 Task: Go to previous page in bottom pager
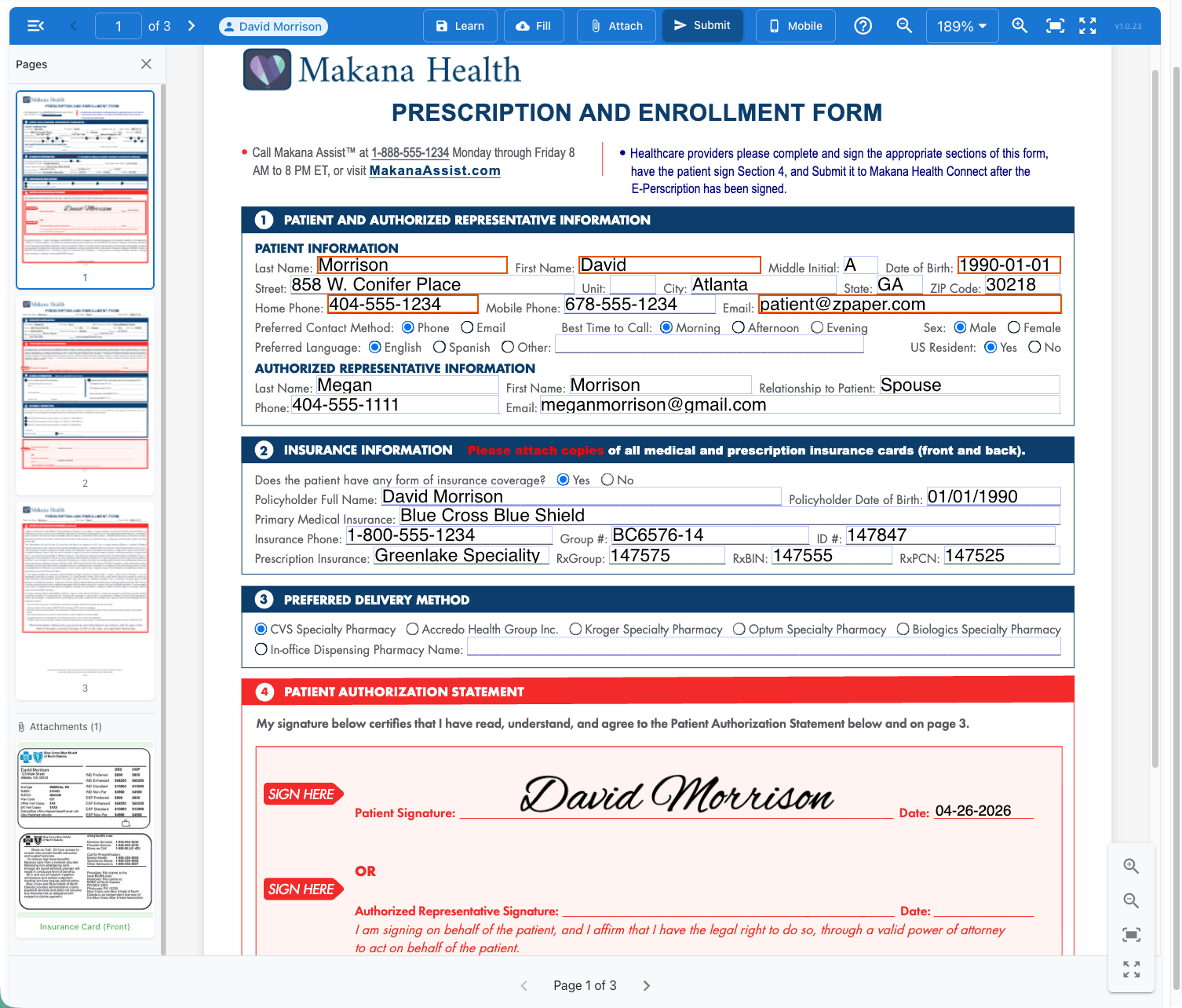(524, 985)
